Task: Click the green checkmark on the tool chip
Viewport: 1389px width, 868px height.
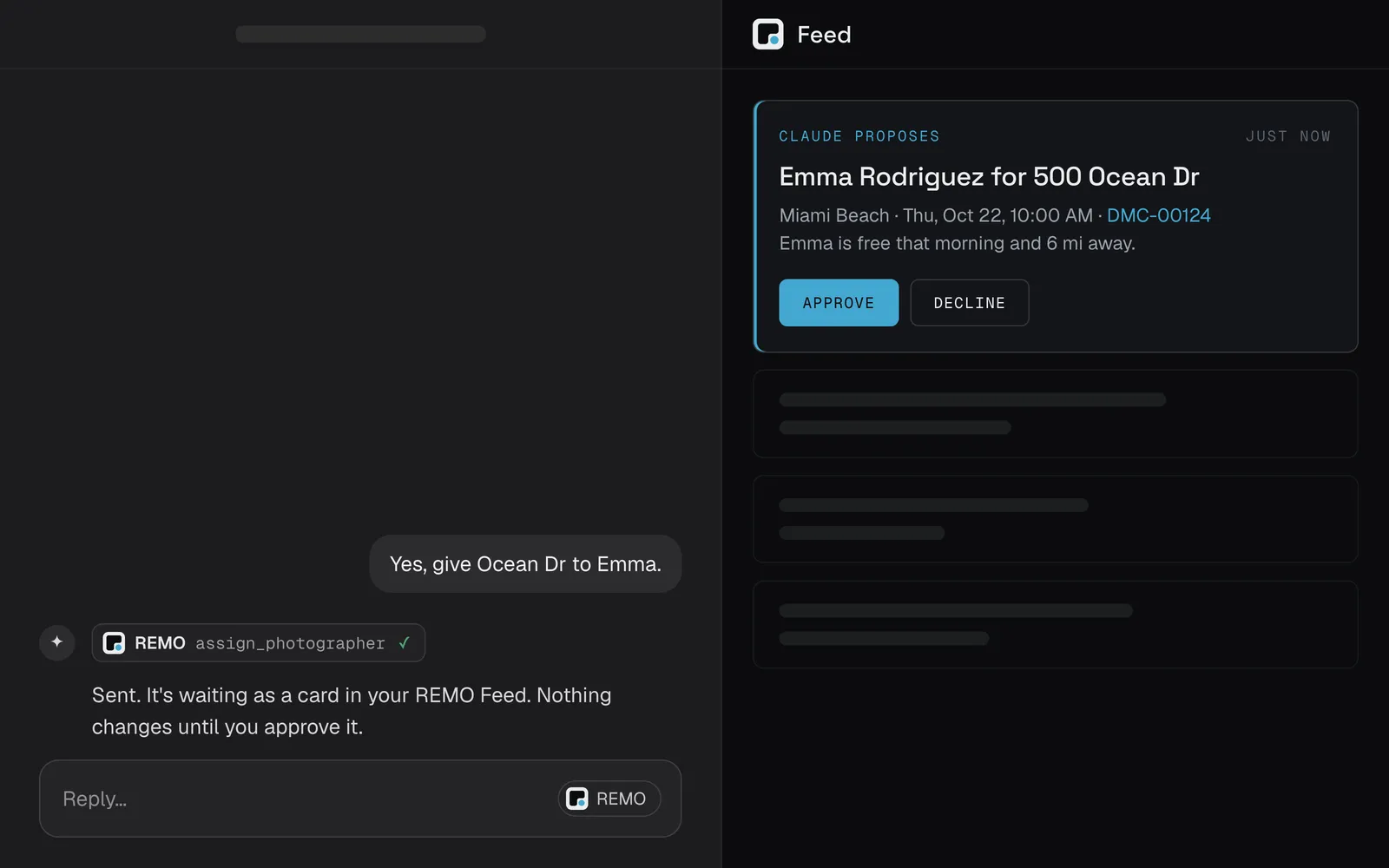Action: pos(404,643)
